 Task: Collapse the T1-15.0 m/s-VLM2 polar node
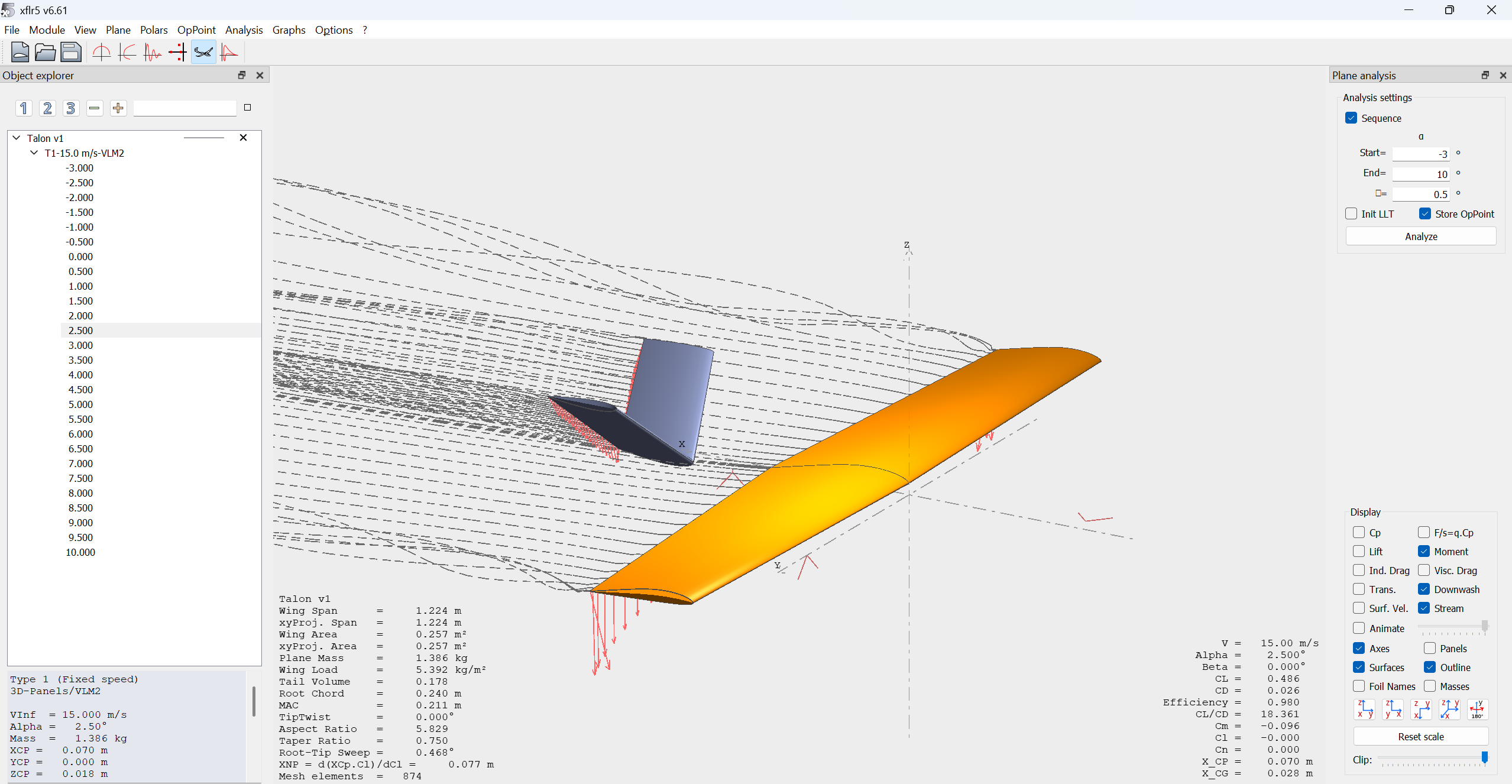click(x=34, y=153)
